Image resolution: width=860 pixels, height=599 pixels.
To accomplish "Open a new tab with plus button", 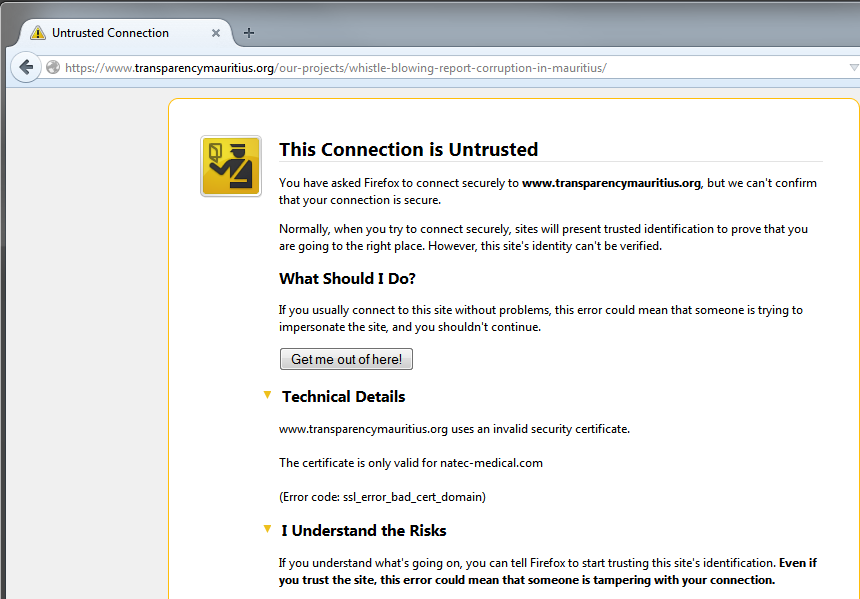I will coord(249,33).
